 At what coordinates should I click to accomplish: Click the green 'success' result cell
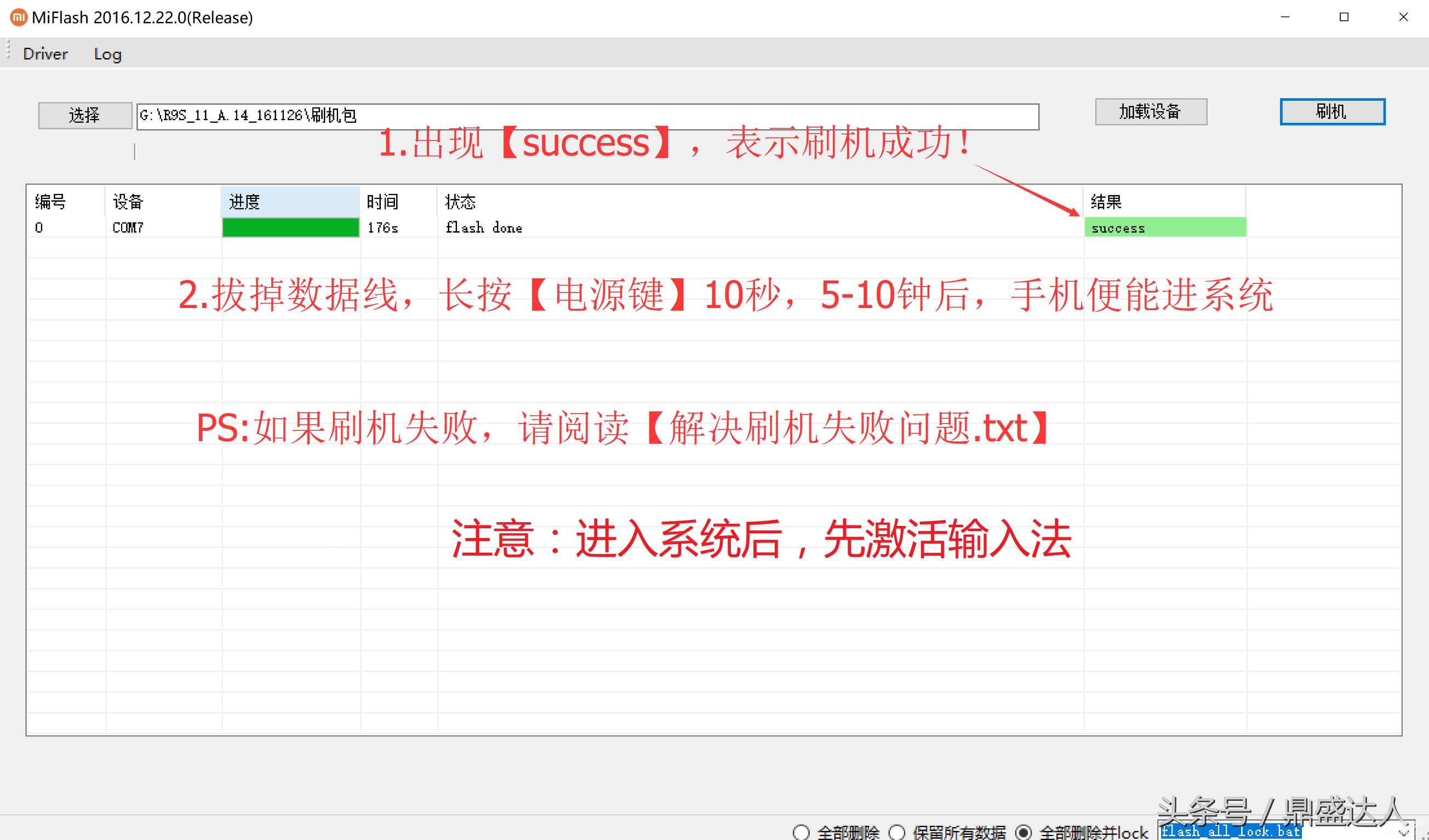tap(1165, 227)
